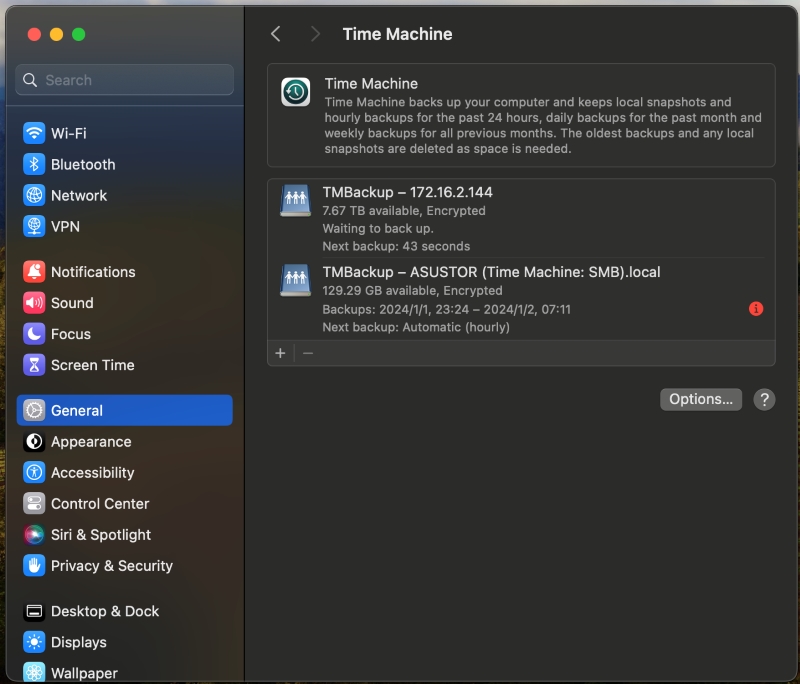Select the Bluetooth sidebar label
800x684 pixels.
pos(83,165)
